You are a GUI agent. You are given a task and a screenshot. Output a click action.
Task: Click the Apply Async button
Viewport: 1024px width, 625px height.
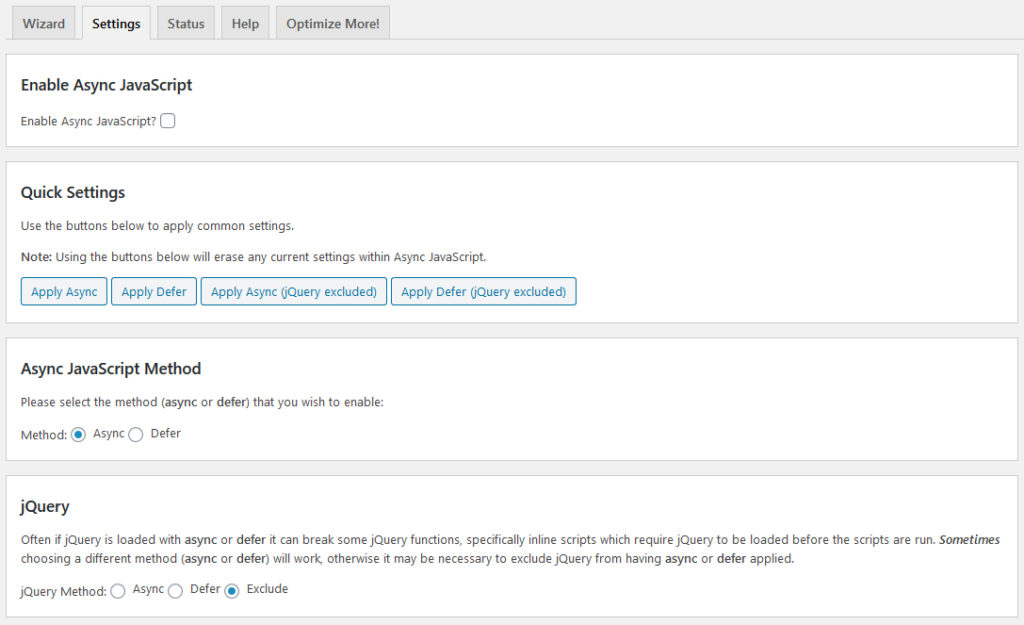click(x=64, y=291)
